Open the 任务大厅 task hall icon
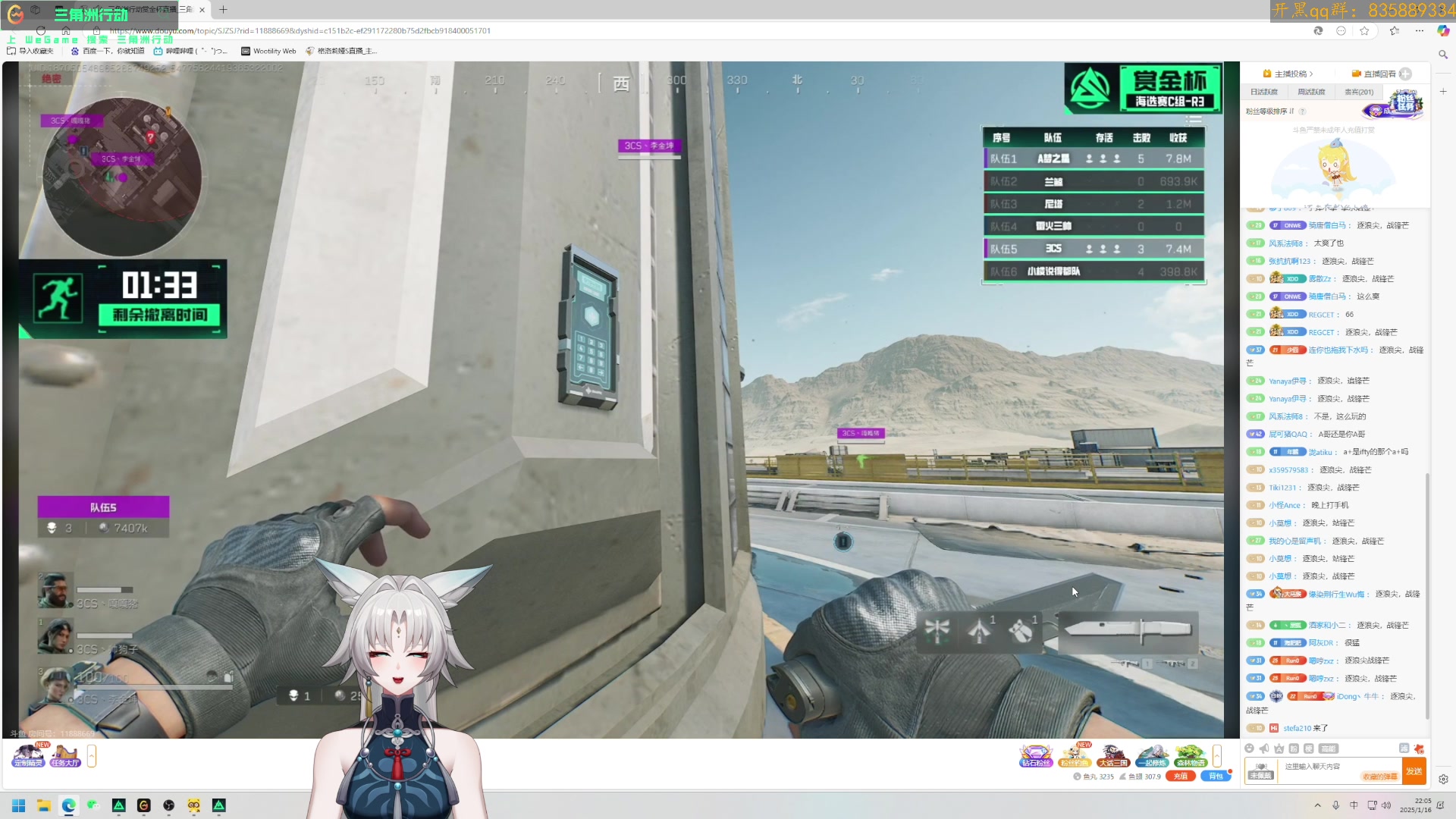 (x=65, y=756)
